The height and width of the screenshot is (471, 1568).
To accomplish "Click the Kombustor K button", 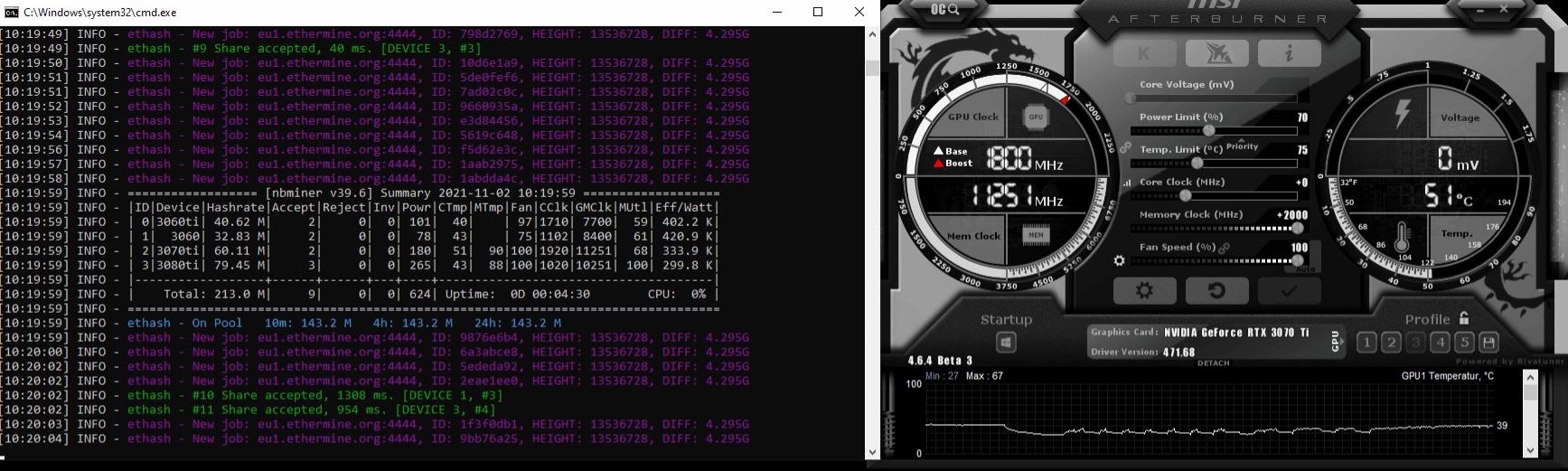I will coord(1144,53).
